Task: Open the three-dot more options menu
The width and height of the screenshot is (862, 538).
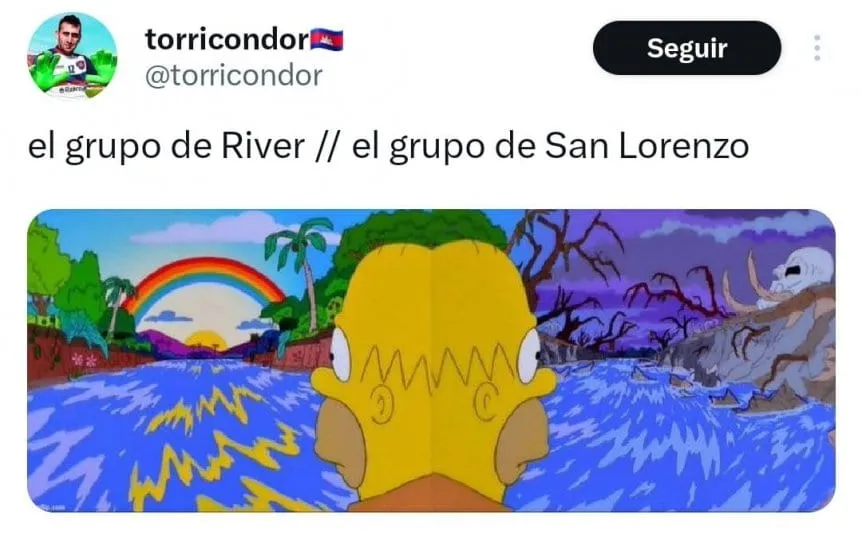Action: [817, 48]
